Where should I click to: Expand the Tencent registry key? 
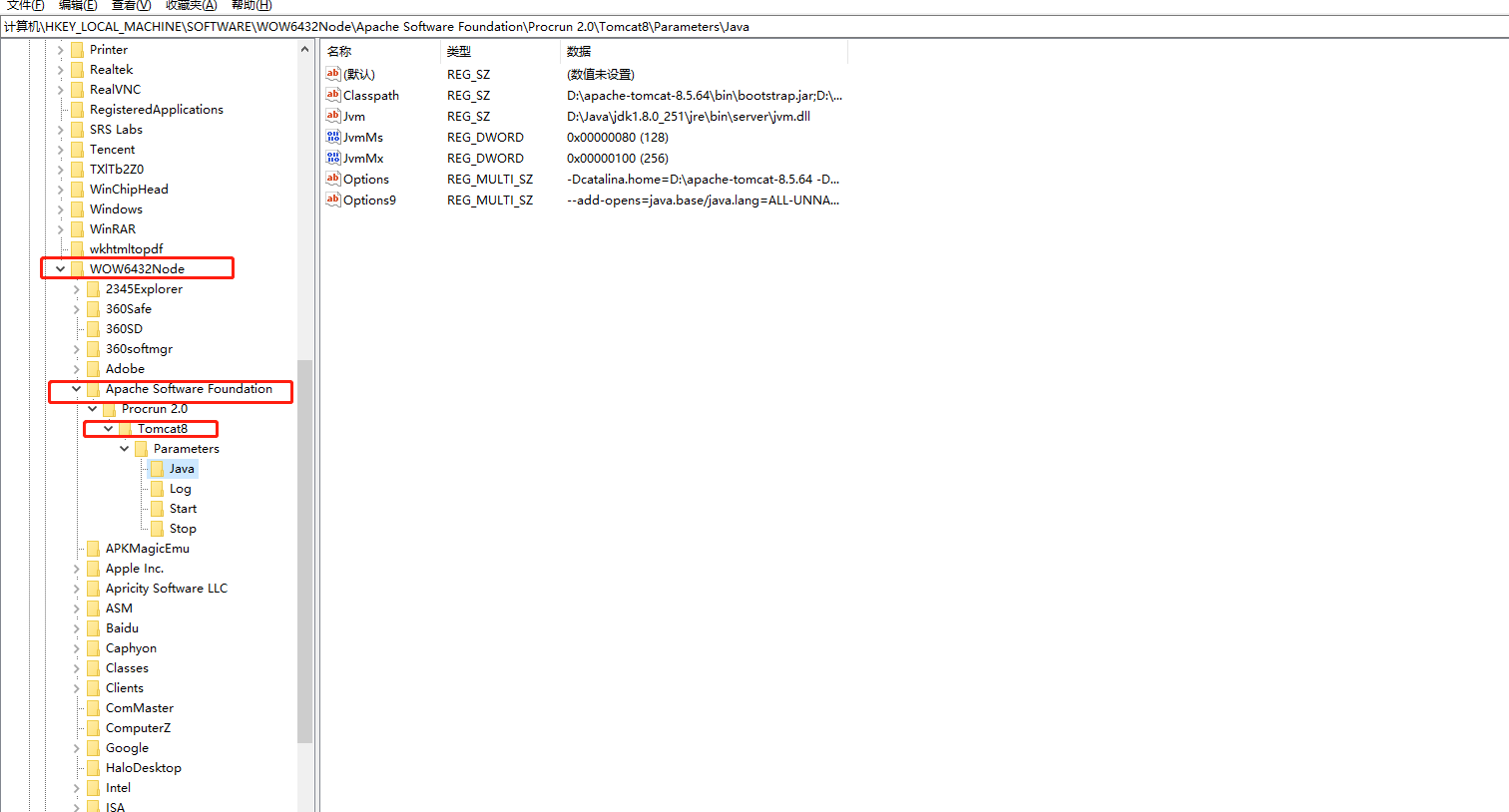[60, 149]
